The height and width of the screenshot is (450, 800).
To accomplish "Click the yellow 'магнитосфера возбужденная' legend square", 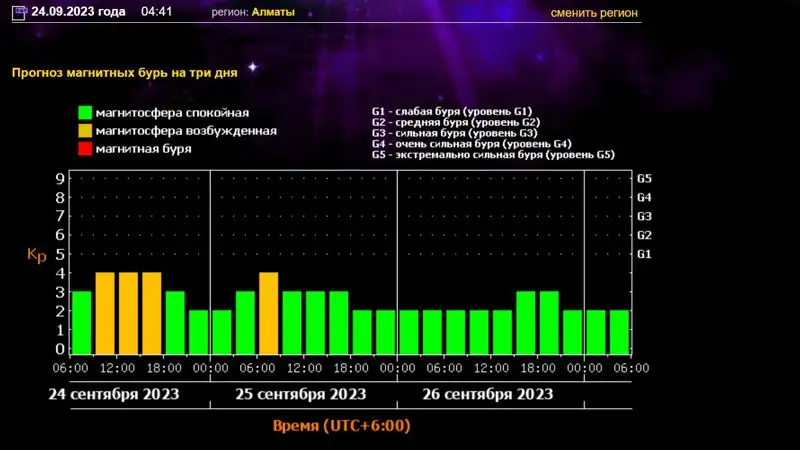I will [85, 131].
